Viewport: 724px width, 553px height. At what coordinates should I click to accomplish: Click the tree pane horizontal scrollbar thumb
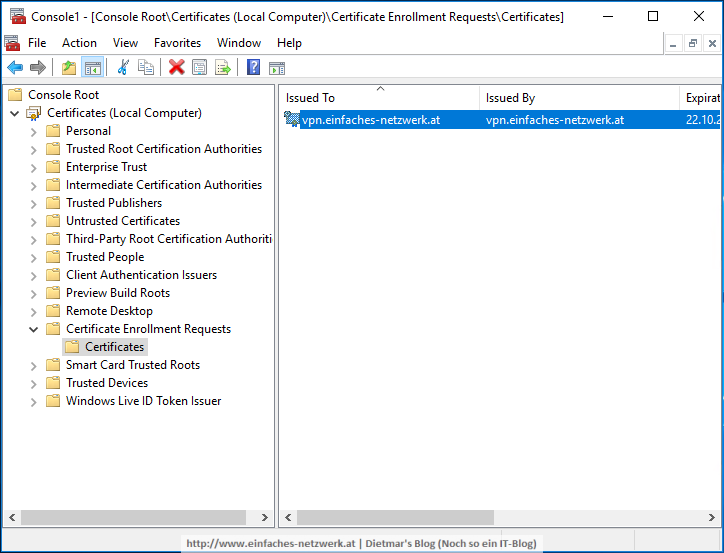(133, 517)
